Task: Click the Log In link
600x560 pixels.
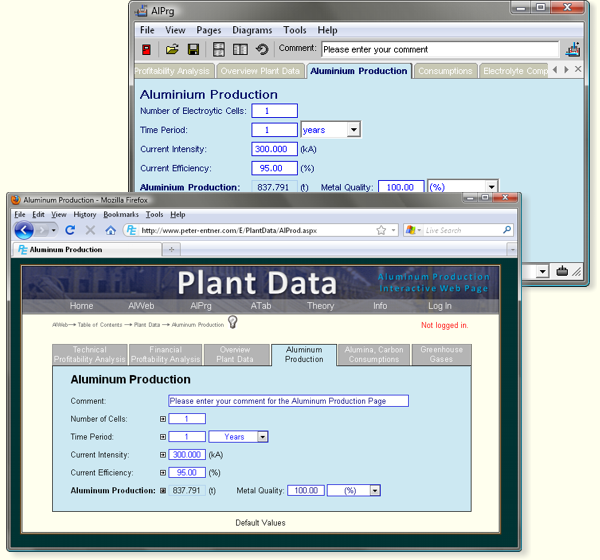Action: point(440,306)
